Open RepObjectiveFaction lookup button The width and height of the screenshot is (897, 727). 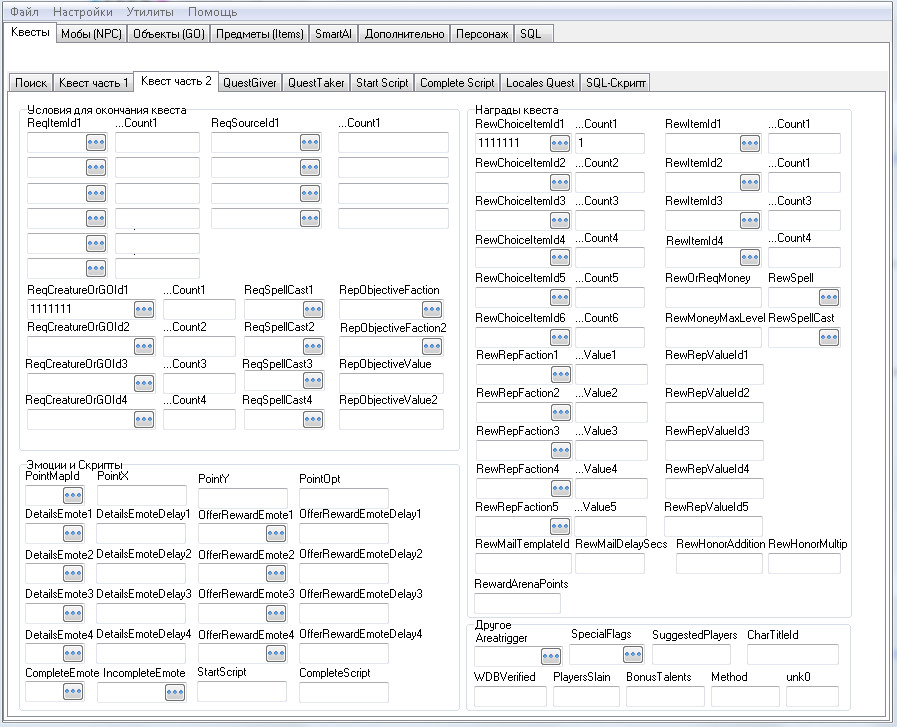pos(432,310)
